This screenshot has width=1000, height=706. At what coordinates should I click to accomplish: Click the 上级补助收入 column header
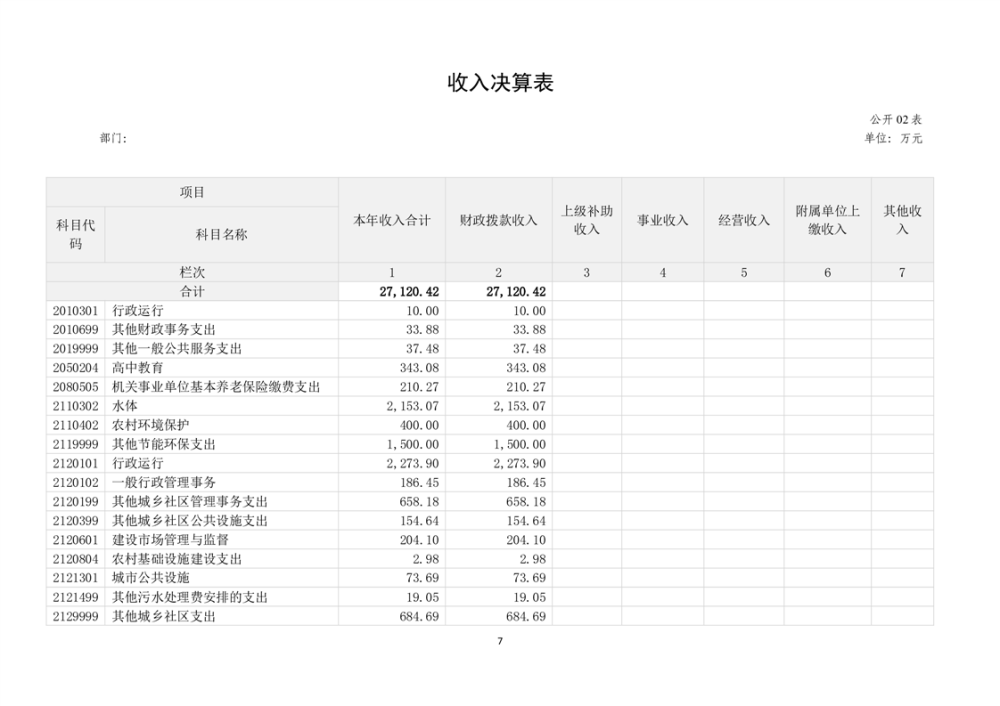pos(586,220)
